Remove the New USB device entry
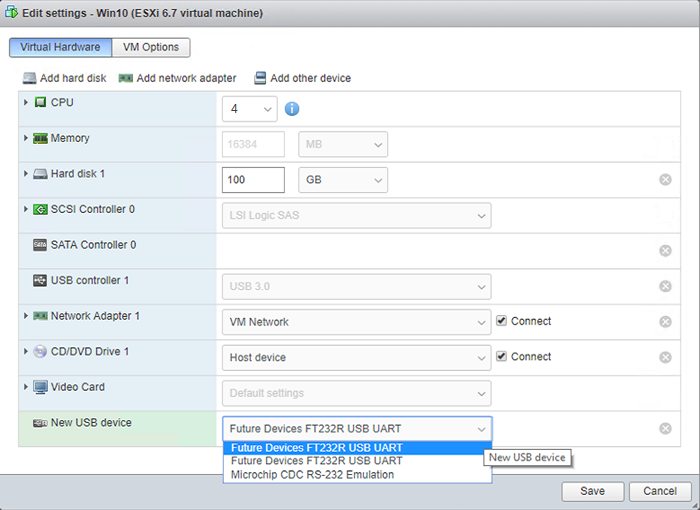 (665, 429)
